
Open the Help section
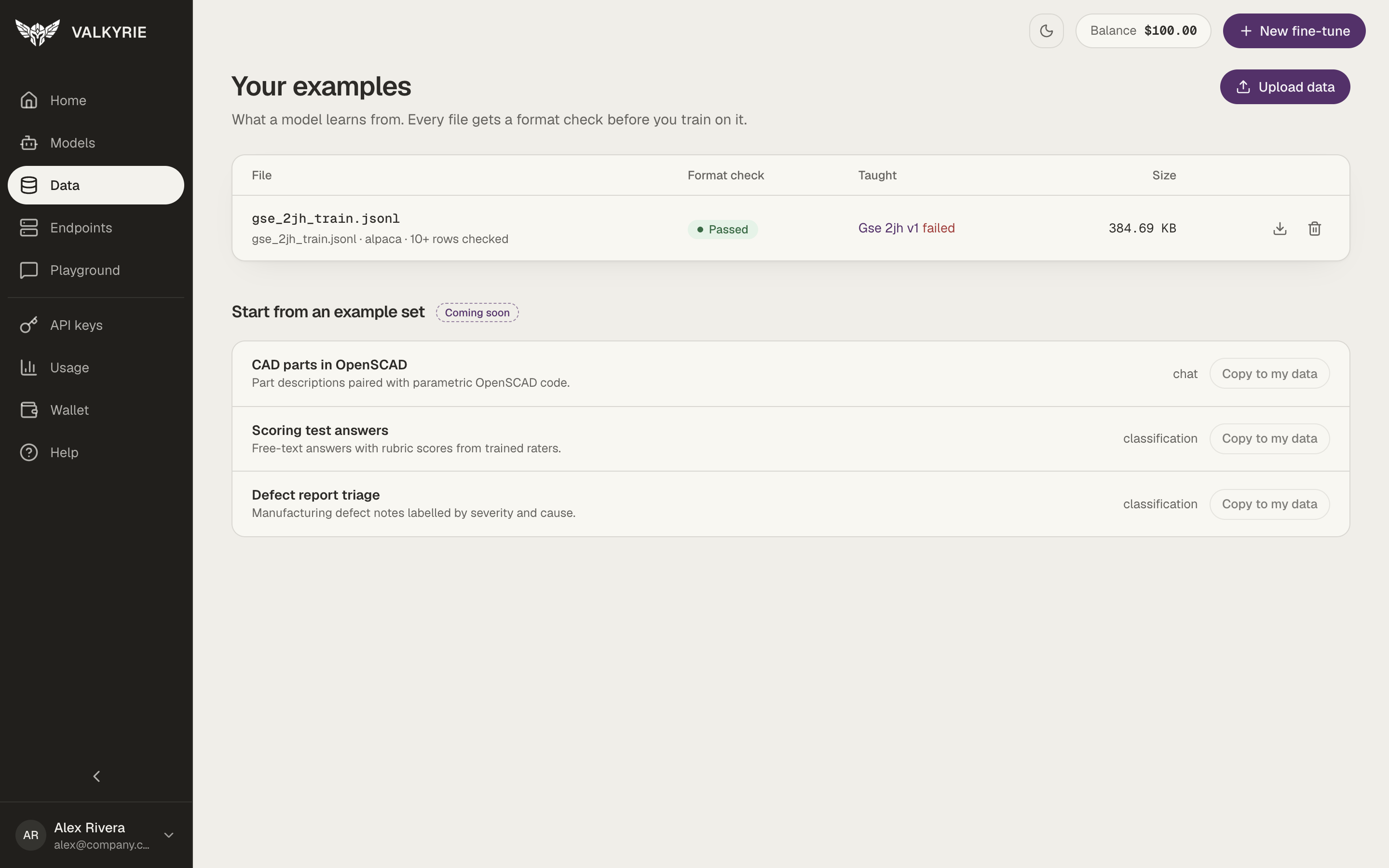96,453
